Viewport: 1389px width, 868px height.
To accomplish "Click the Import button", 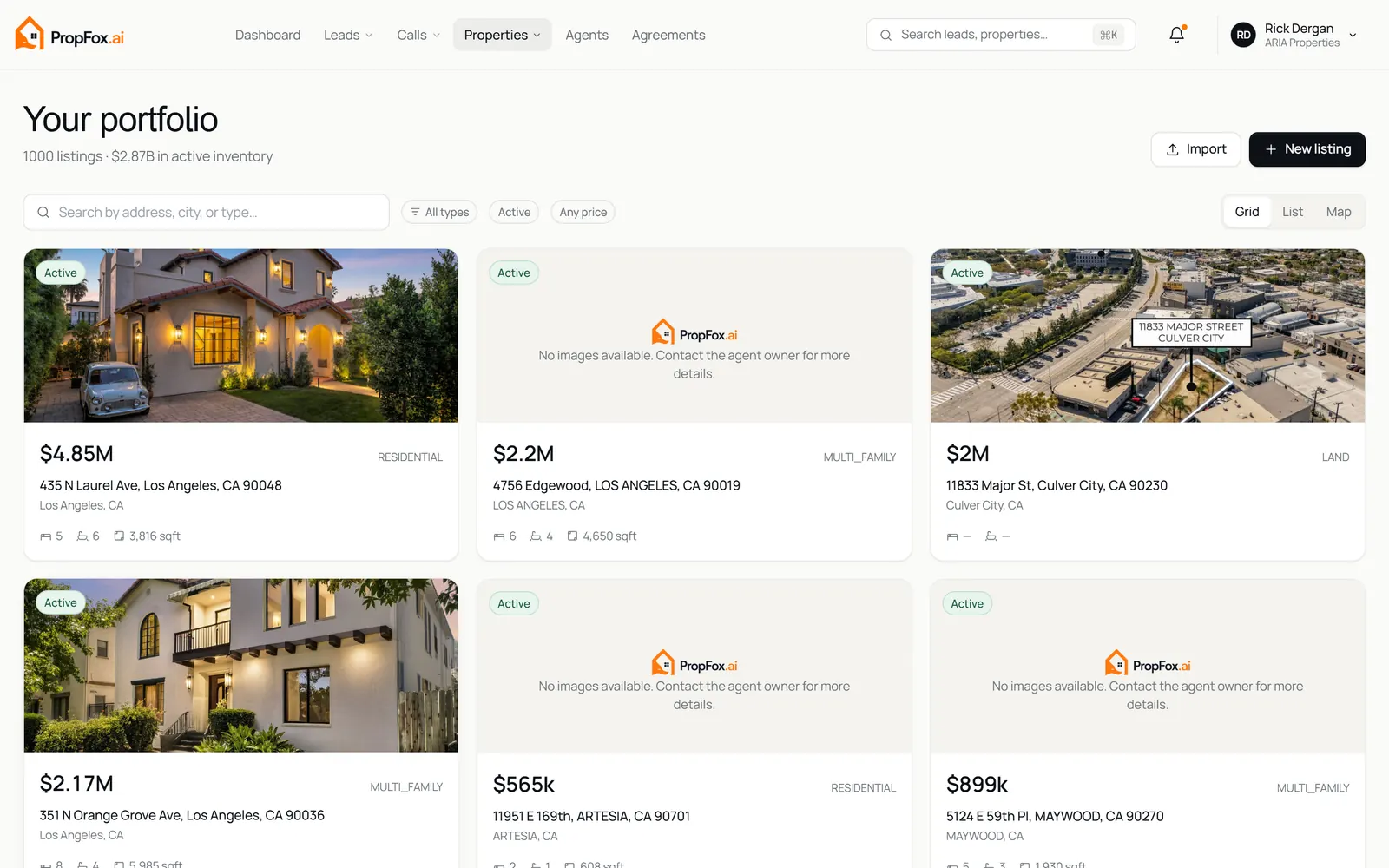I will (1195, 149).
